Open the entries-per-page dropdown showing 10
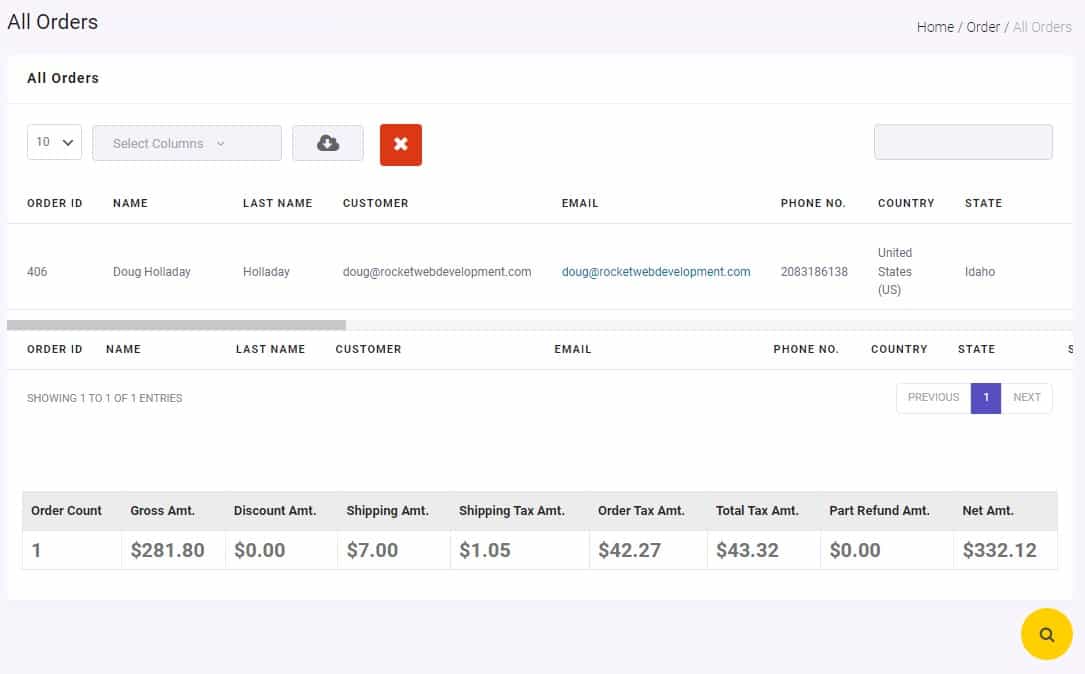 coord(54,142)
